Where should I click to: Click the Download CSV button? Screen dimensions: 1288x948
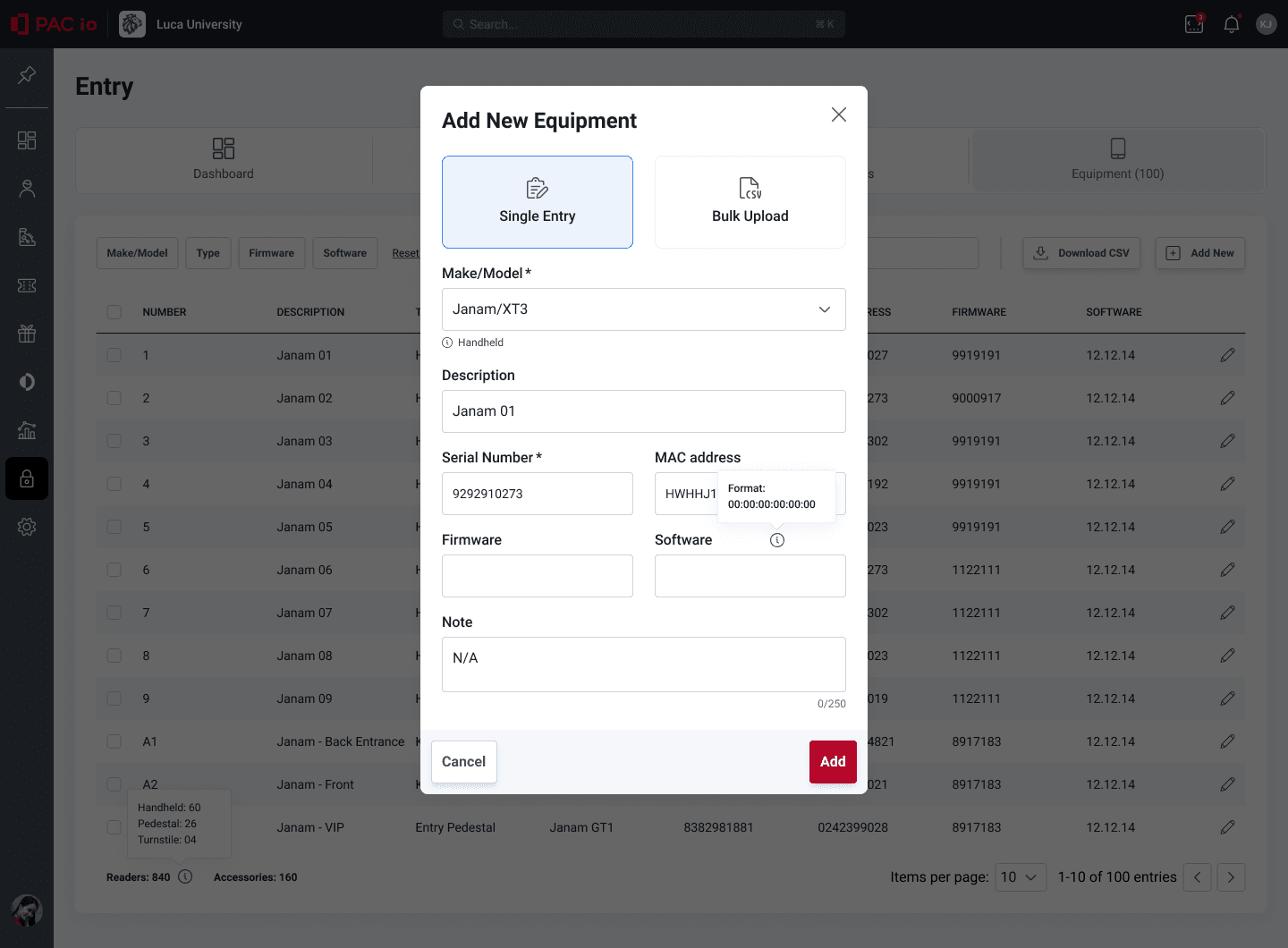tap(1081, 253)
